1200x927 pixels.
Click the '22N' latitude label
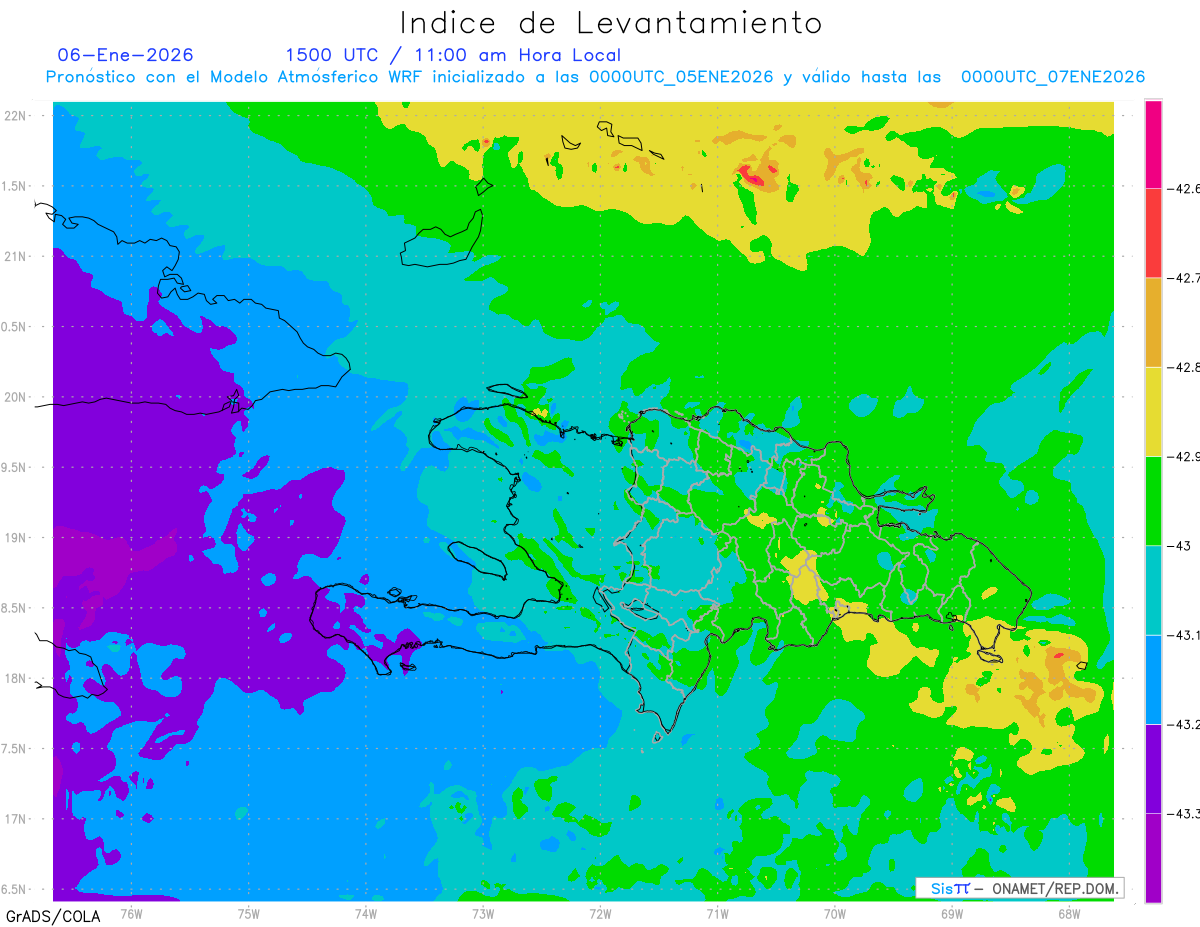[17, 115]
